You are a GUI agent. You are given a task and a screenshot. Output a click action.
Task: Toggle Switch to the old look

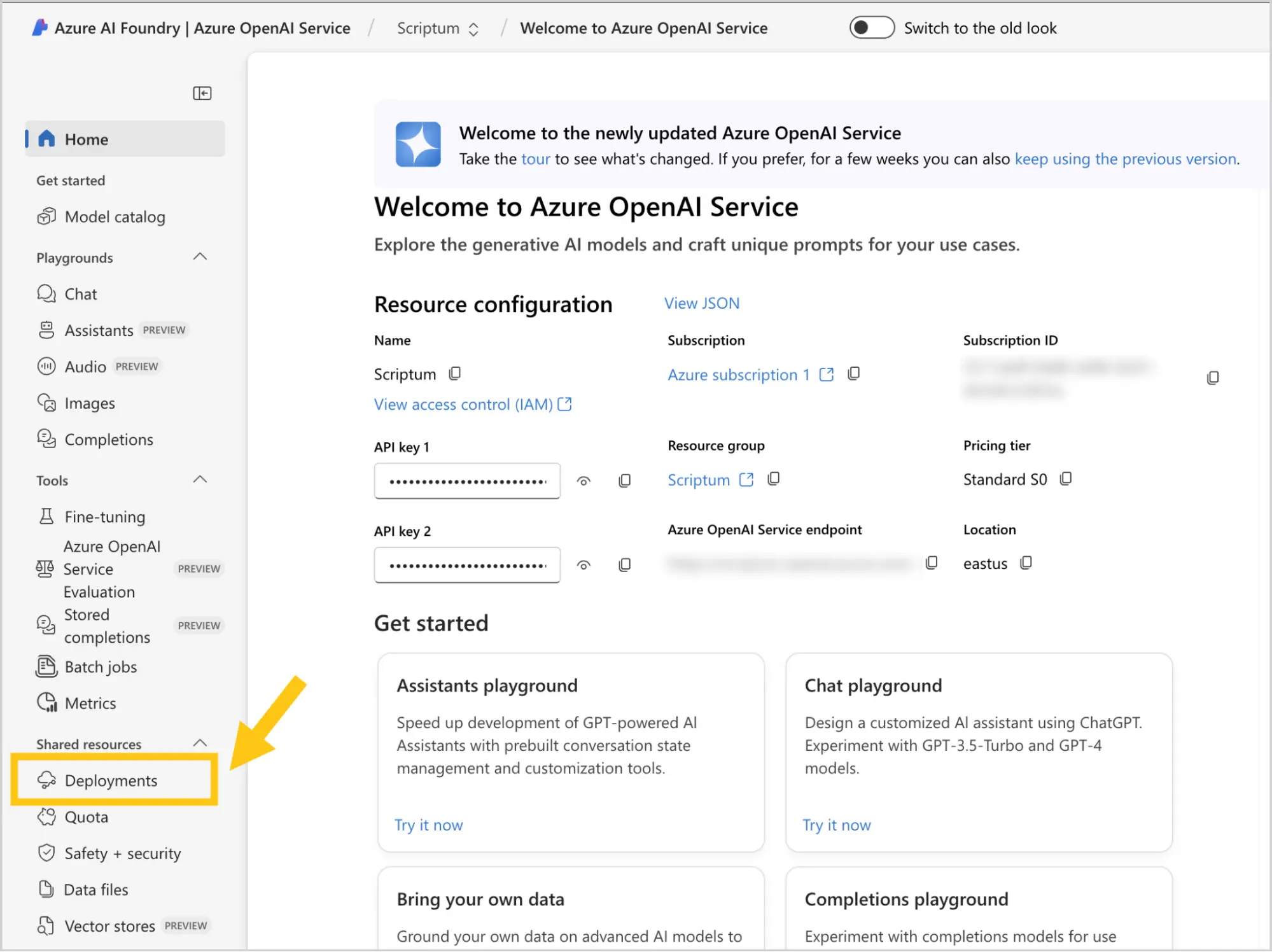pos(872,28)
